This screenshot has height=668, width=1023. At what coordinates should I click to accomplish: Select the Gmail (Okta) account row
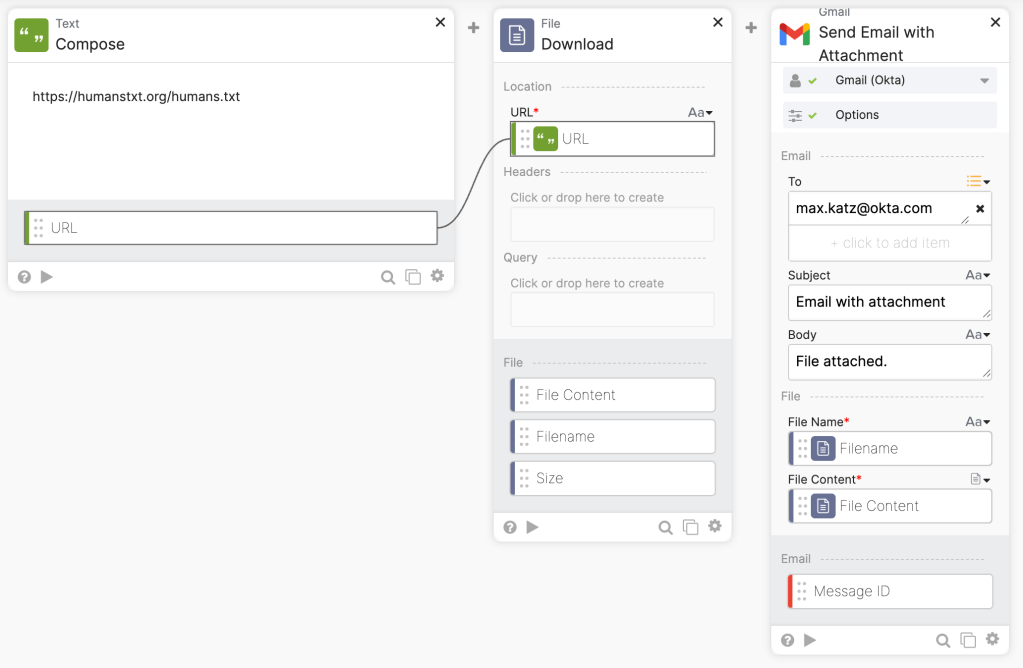coord(888,80)
